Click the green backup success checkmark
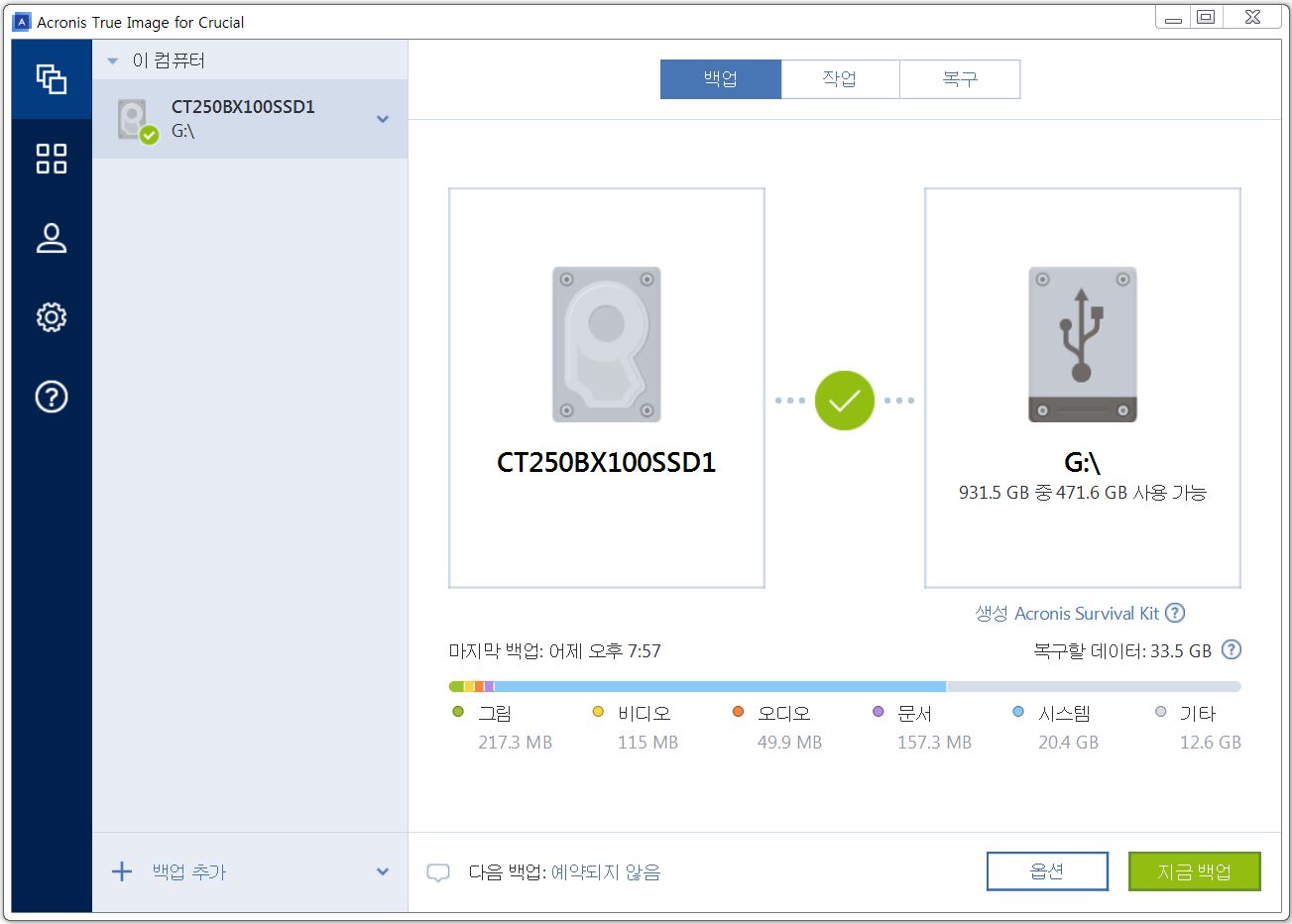The width and height of the screenshot is (1292, 924). [845, 401]
